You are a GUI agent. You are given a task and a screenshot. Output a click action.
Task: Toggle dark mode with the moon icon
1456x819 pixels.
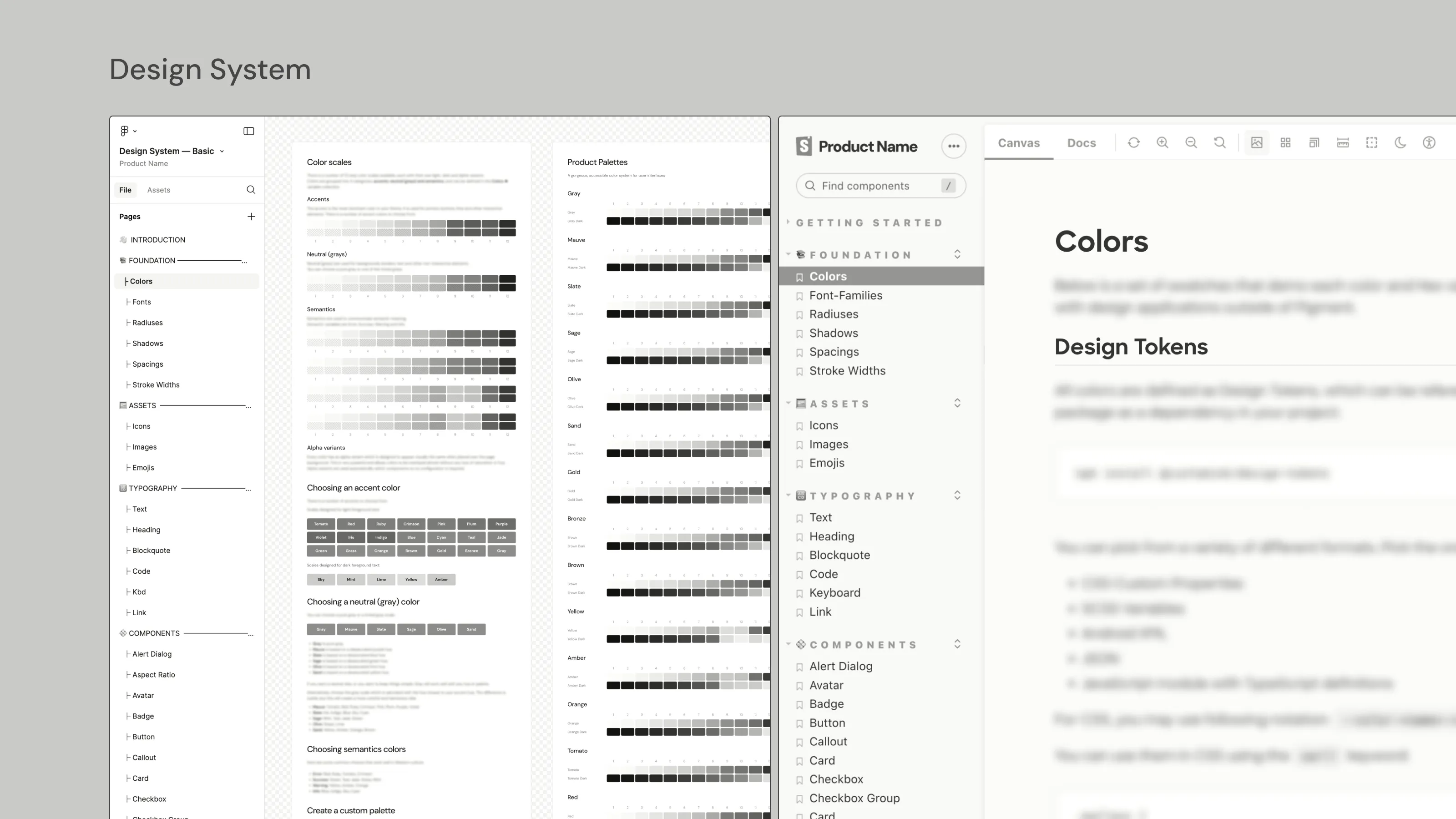tap(1400, 142)
